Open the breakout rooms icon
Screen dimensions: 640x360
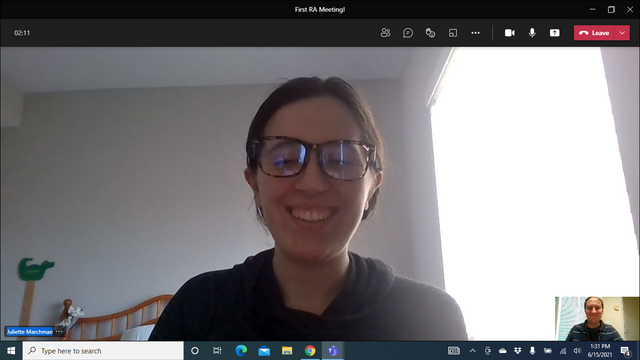pyautogui.click(x=453, y=33)
